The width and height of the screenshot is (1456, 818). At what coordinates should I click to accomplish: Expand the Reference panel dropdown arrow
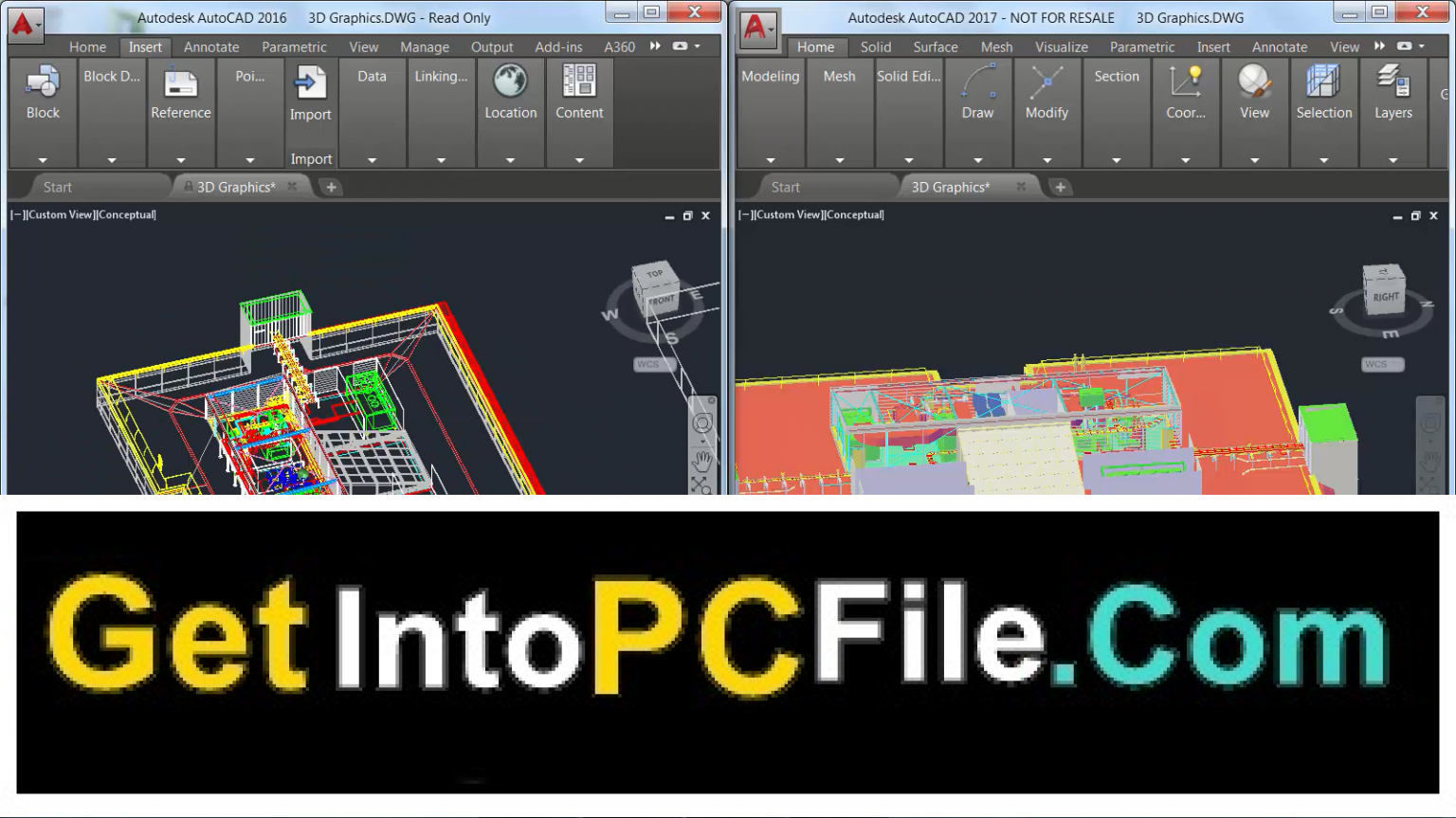click(180, 160)
